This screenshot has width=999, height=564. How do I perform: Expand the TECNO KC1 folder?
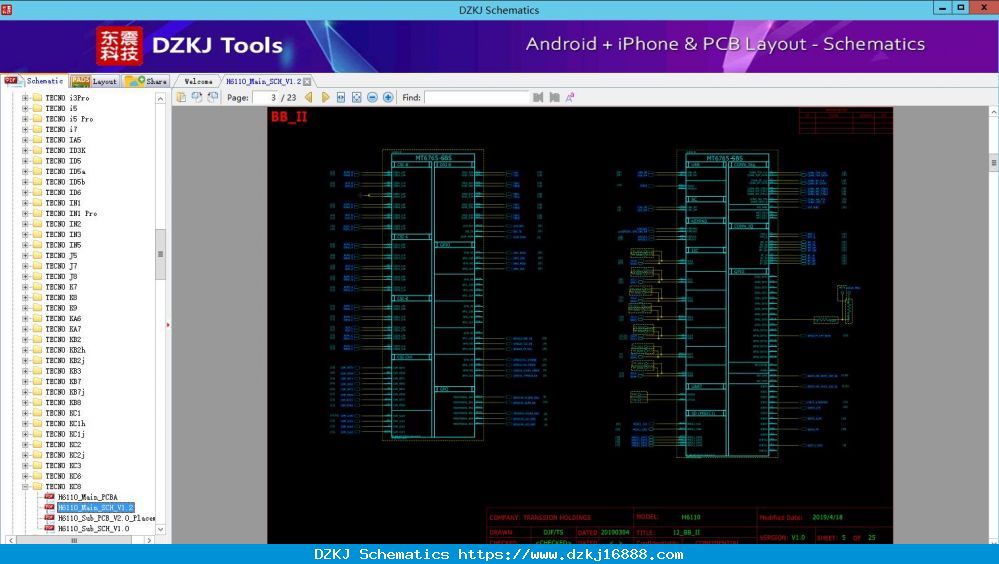pyautogui.click(x=25, y=413)
